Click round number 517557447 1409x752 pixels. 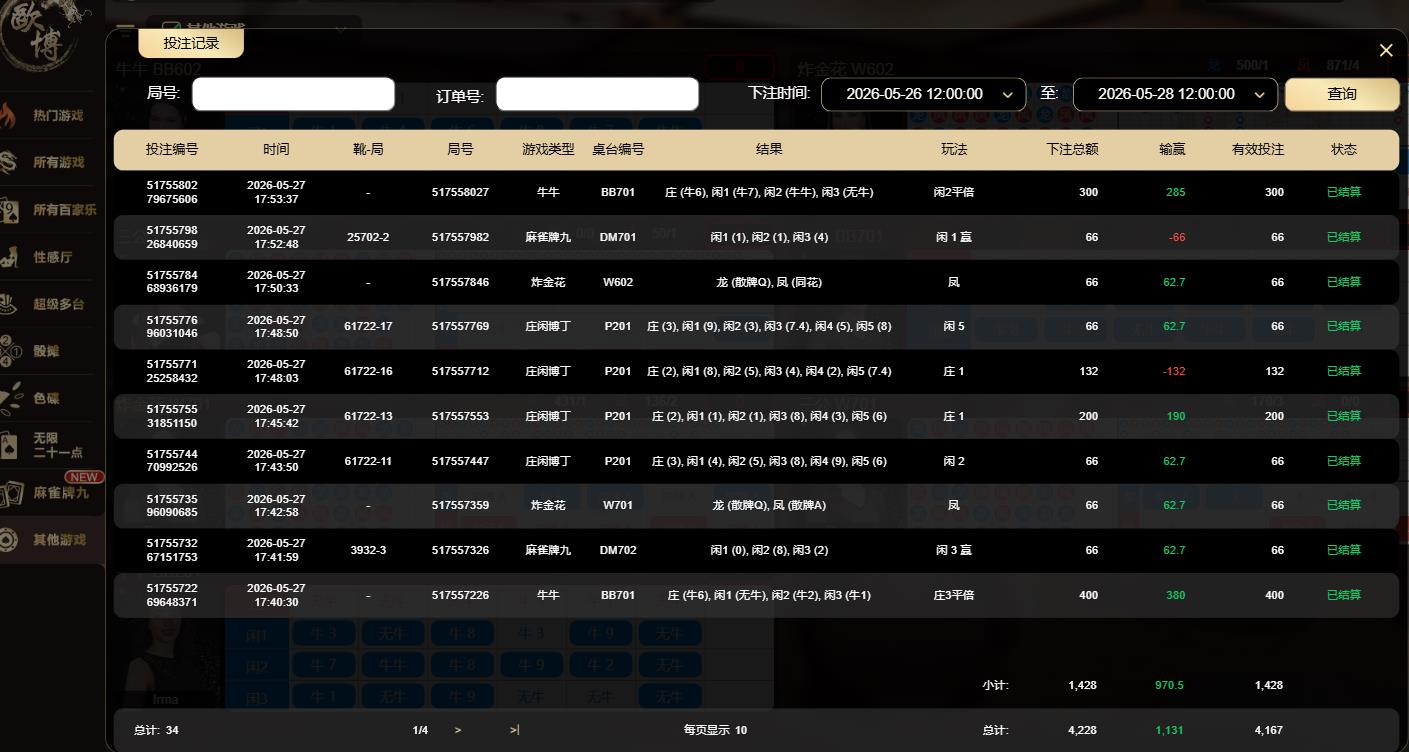tap(460, 461)
